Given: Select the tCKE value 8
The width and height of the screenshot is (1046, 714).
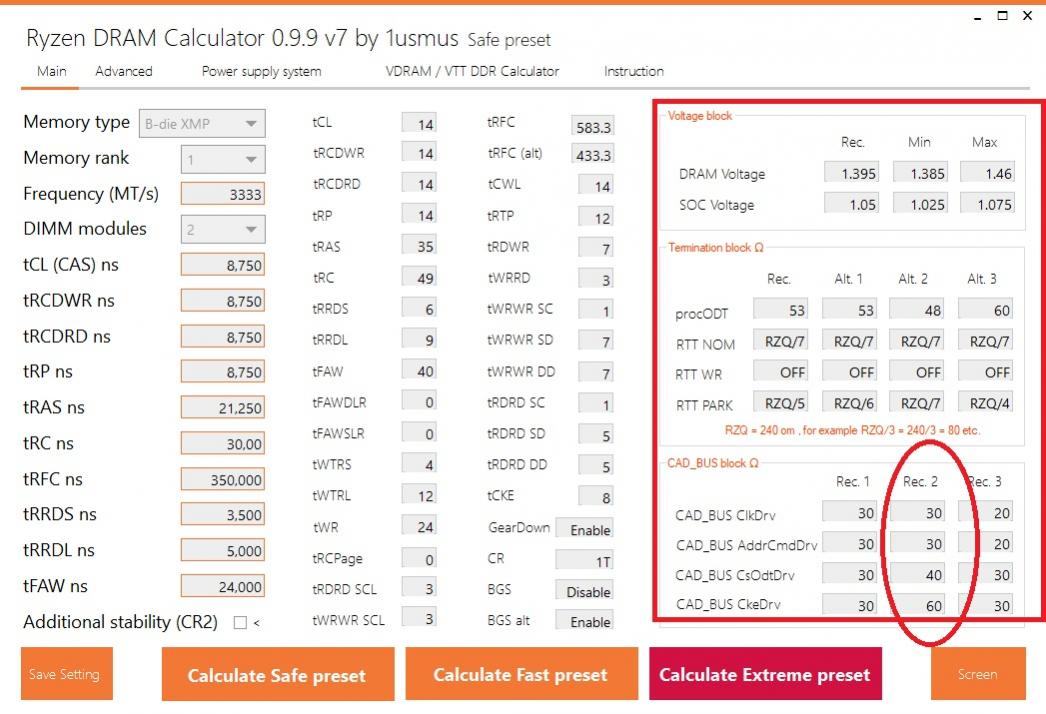Looking at the screenshot, I should click(x=596, y=497).
